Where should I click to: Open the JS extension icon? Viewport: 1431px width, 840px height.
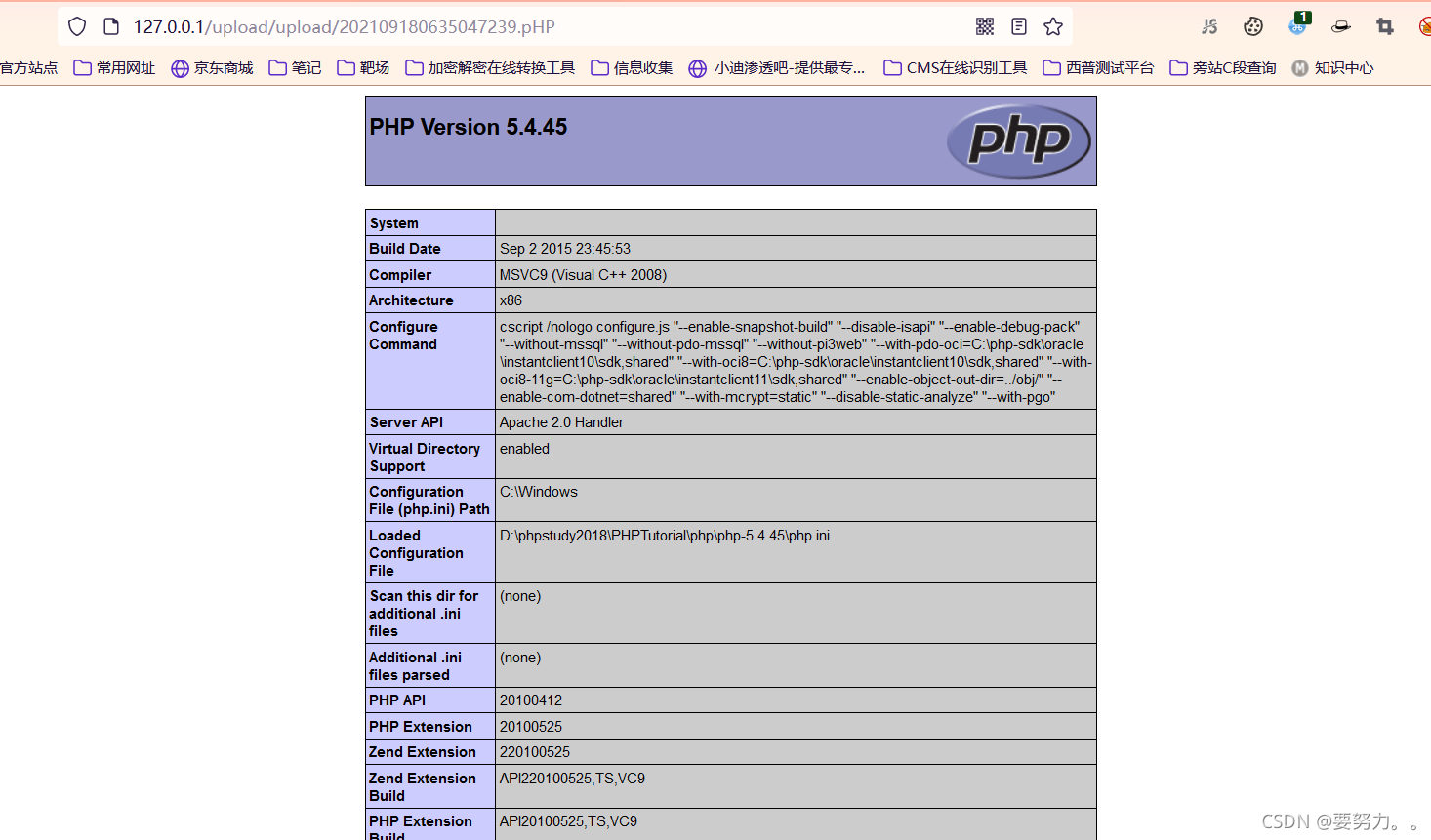coord(1209,26)
